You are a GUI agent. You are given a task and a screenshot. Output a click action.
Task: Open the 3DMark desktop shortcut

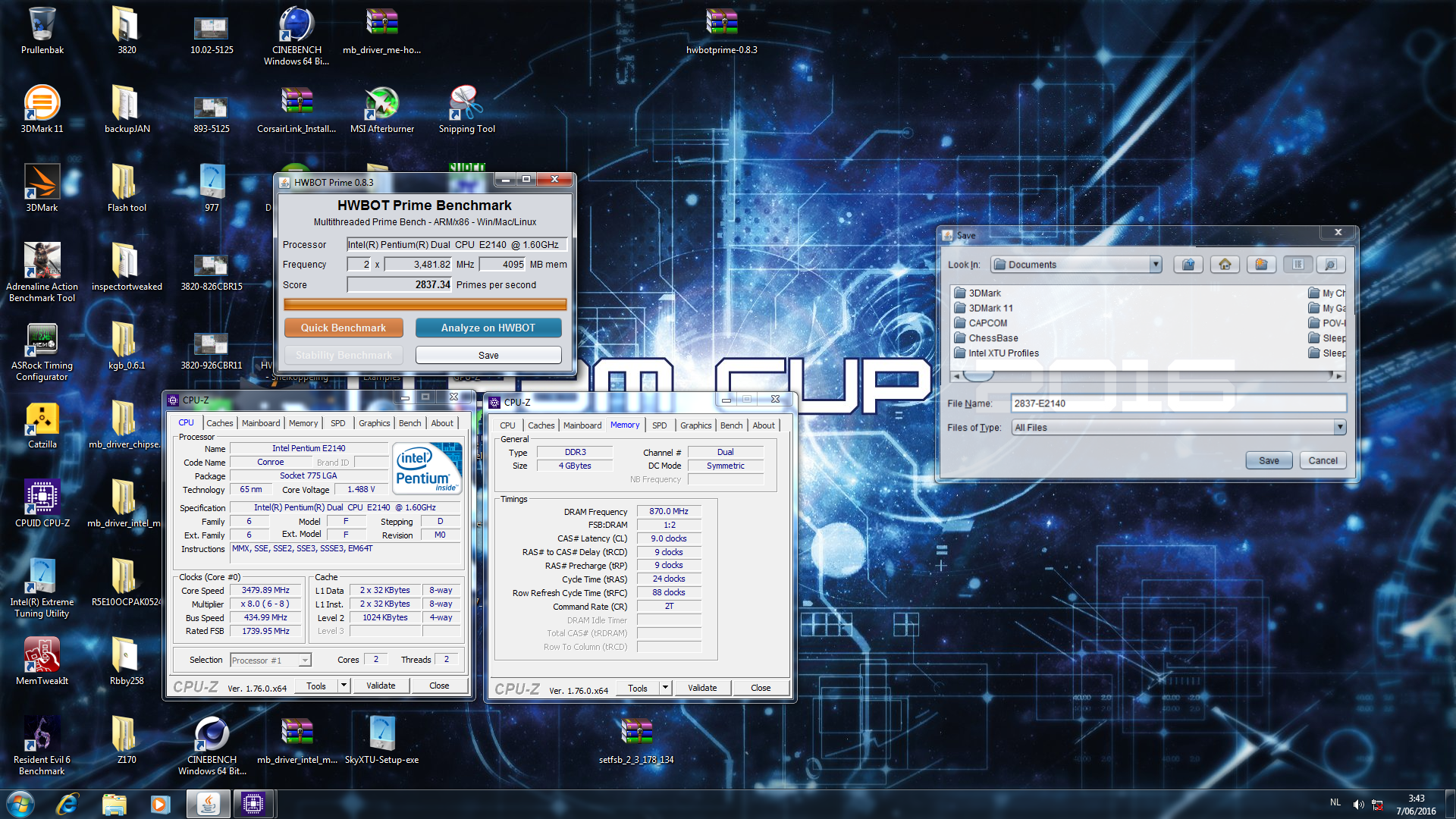(x=42, y=188)
